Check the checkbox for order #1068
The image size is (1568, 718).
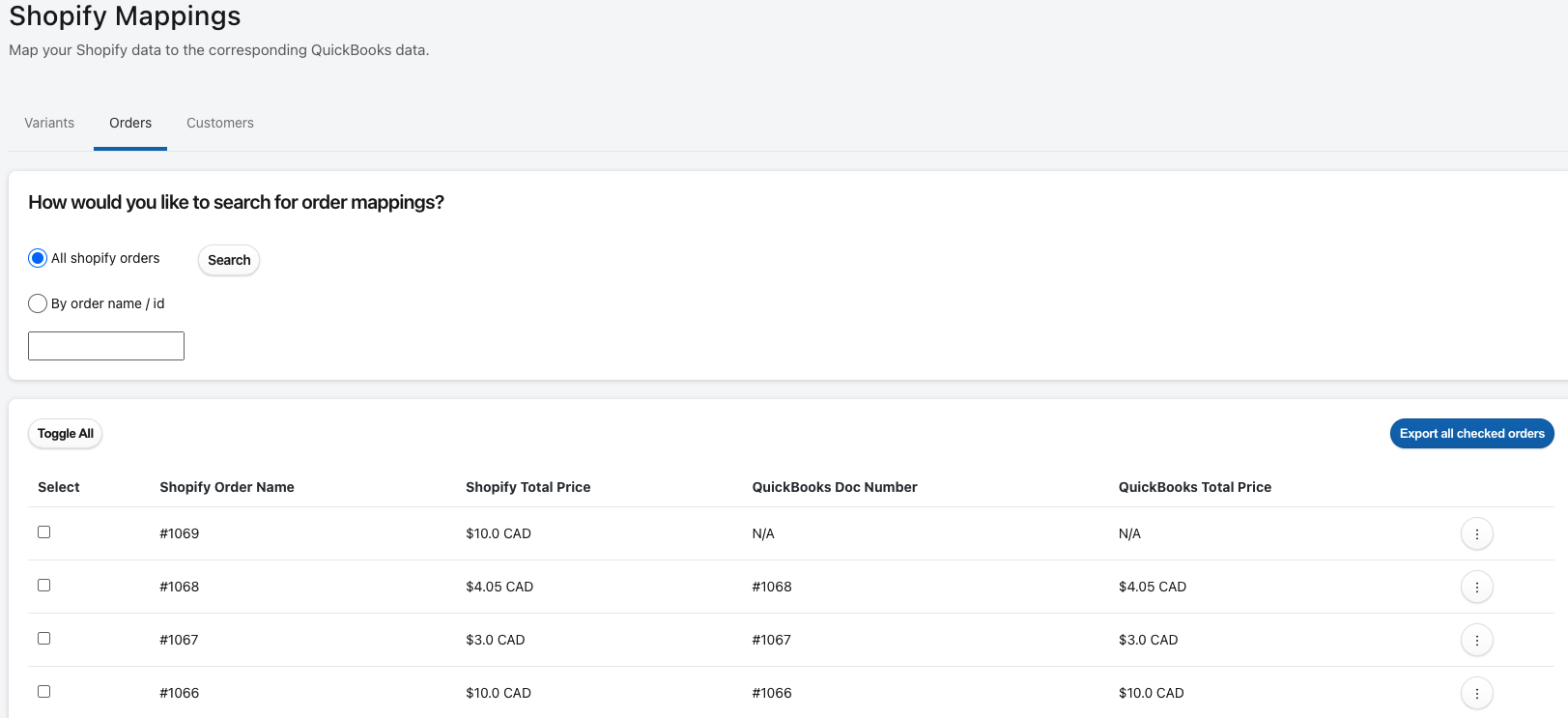coord(43,585)
